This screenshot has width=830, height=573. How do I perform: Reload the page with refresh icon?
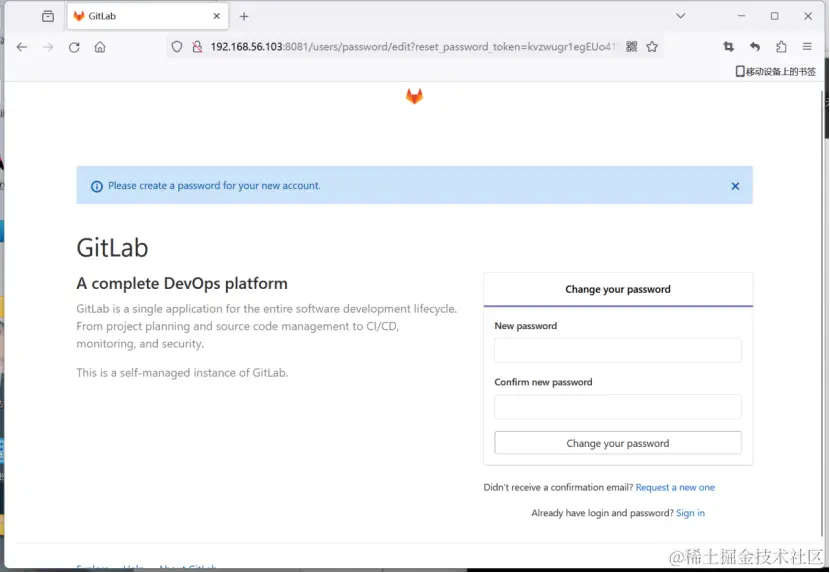pyautogui.click(x=74, y=47)
